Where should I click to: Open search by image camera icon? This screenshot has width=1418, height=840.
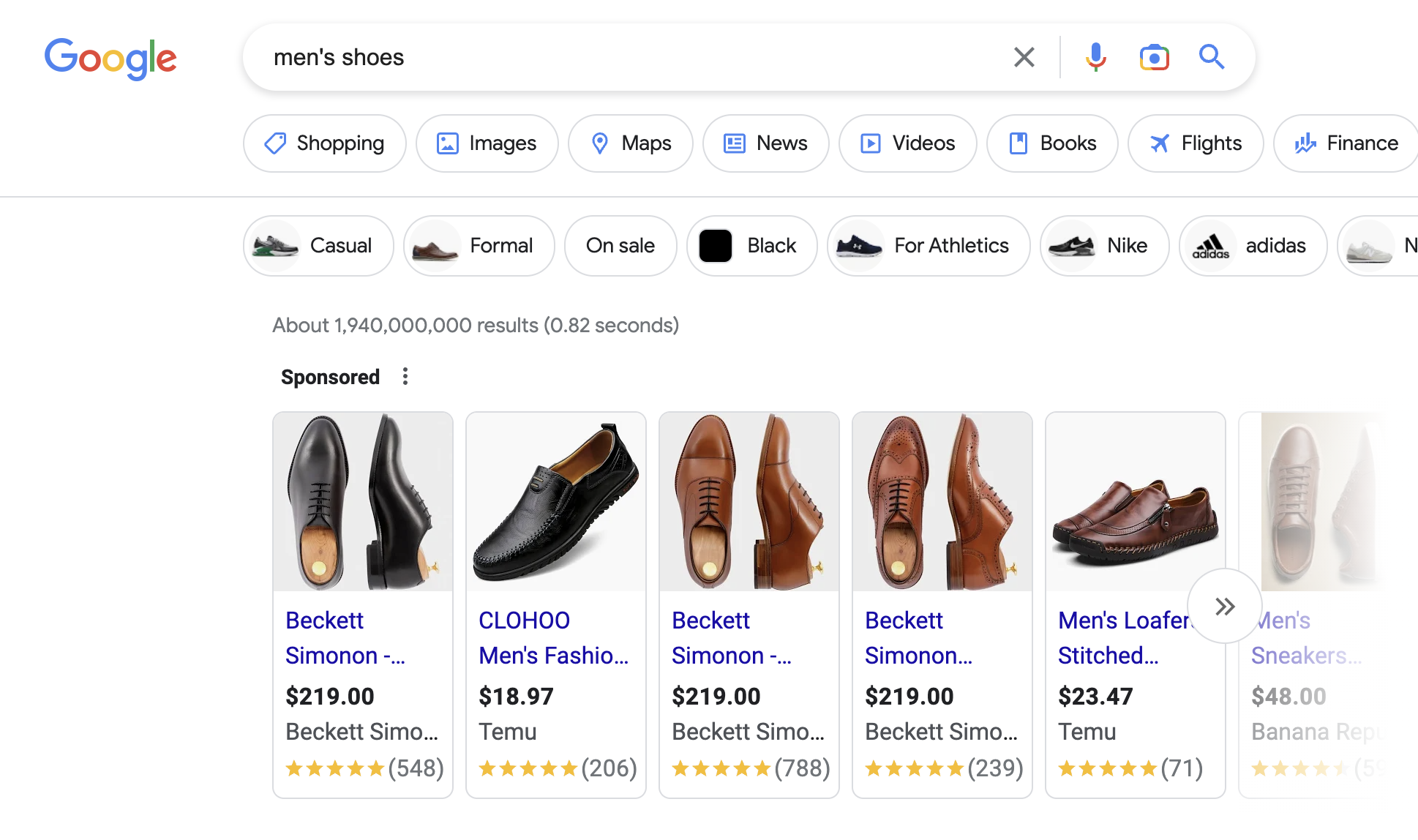tap(1154, 57)
